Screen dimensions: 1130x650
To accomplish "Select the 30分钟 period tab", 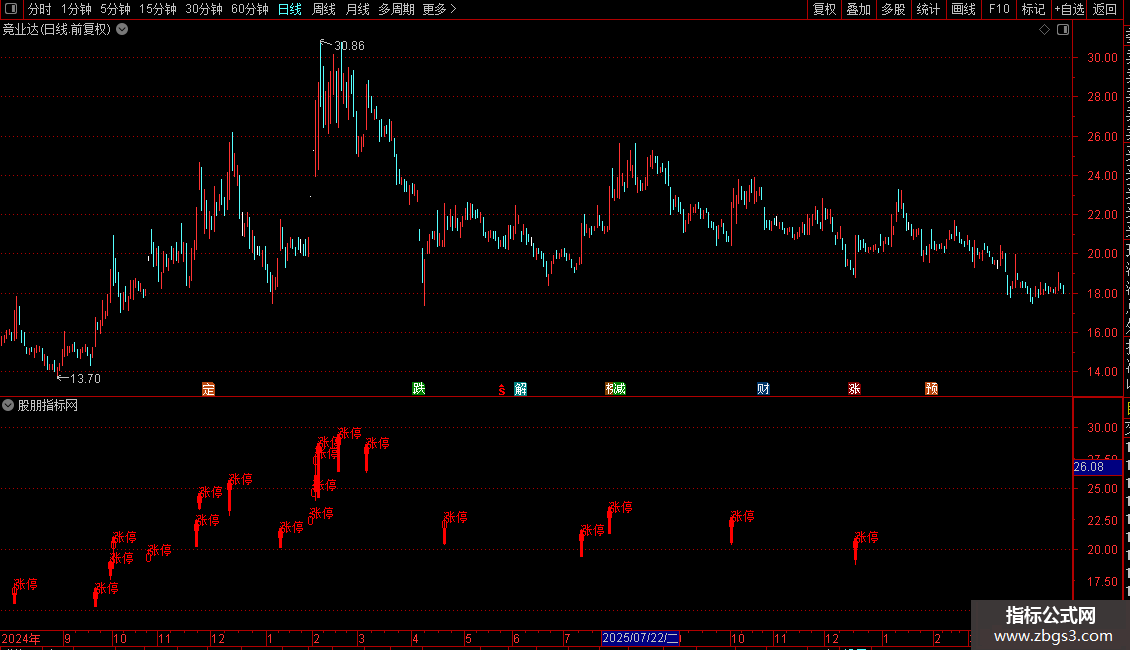I will click(x=204, y=9).
